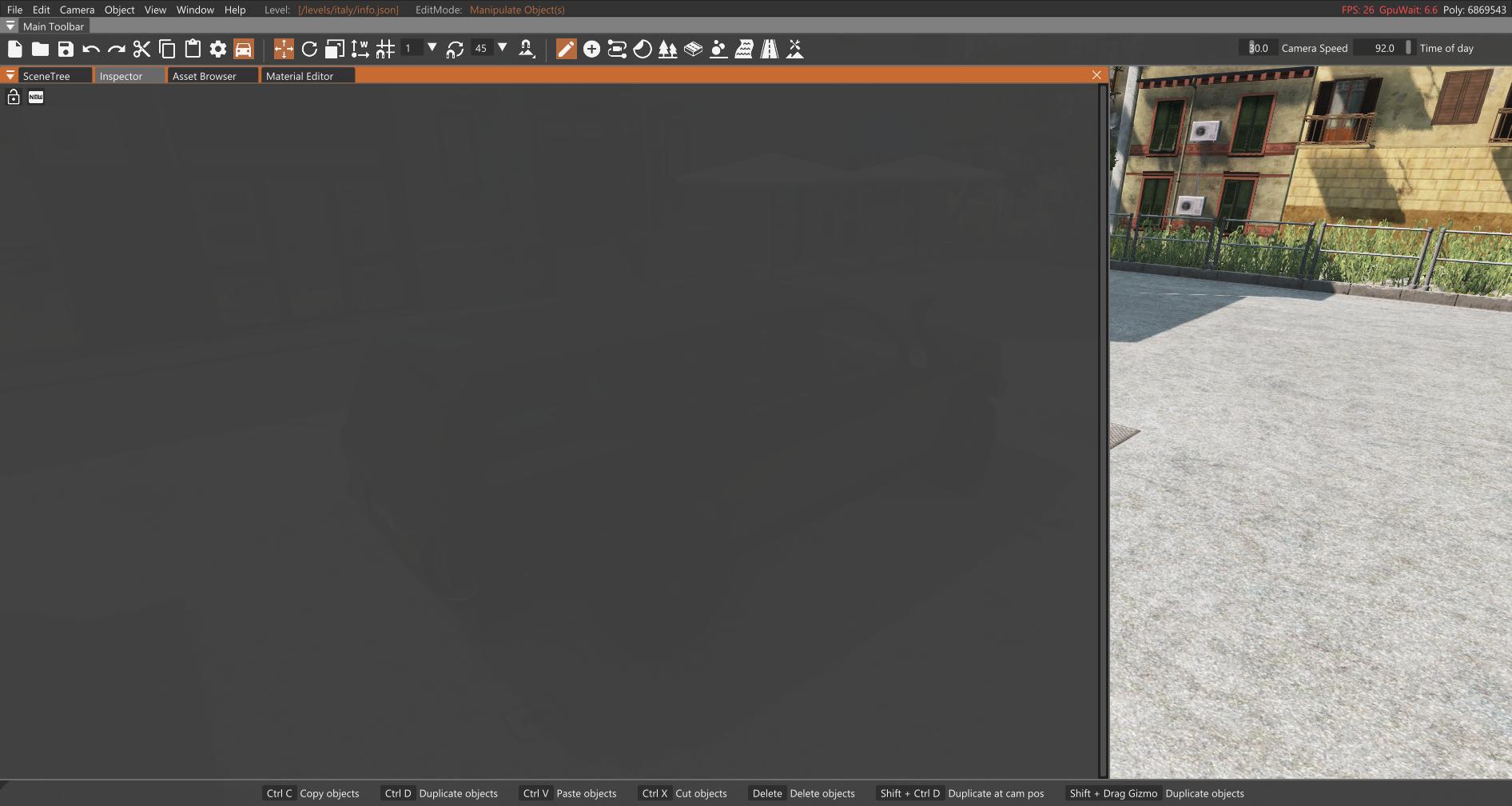Screen dimensions: 1512x806
Task: Click the Cut scissors icon
Action: click(141, 49)
